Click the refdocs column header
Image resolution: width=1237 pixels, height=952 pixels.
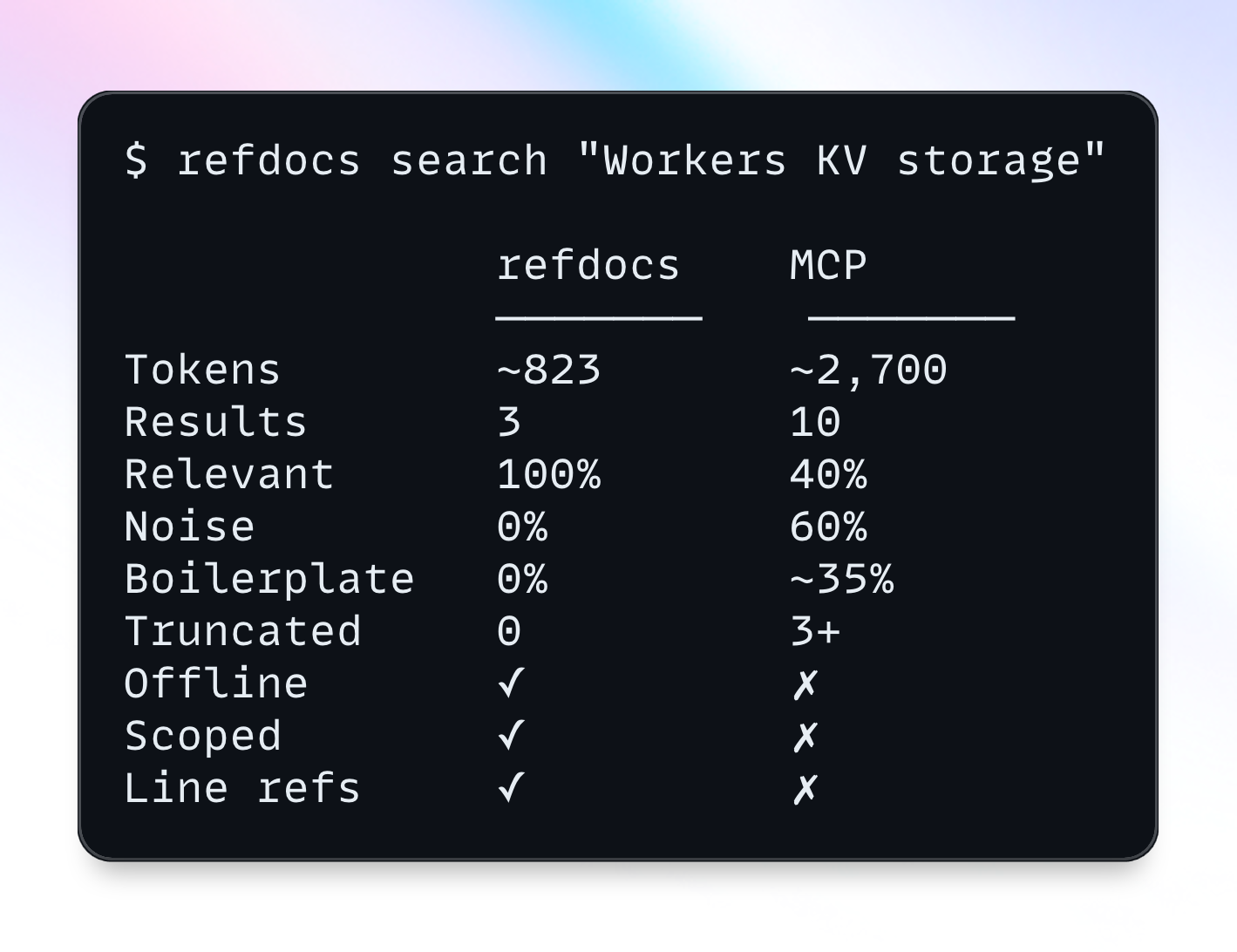coord(588,265)
